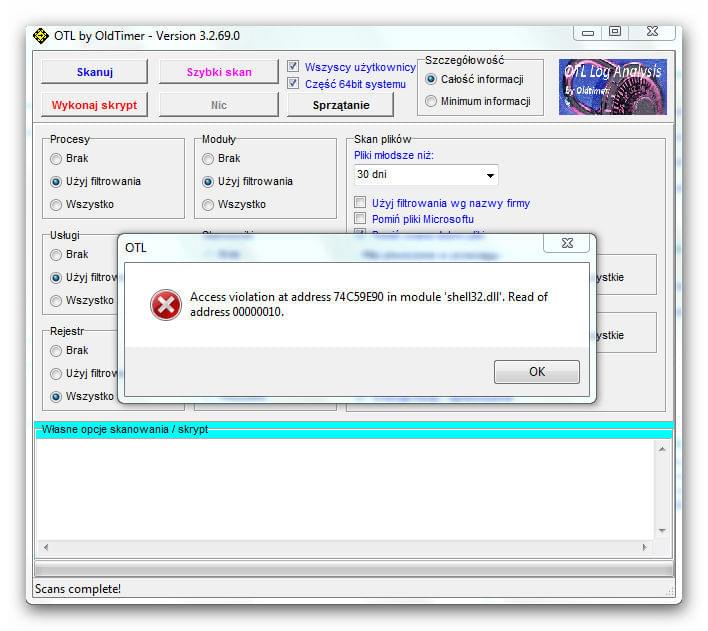708x631 pixels.
Task: Close the OTL main window
Action: pos(652,32)
